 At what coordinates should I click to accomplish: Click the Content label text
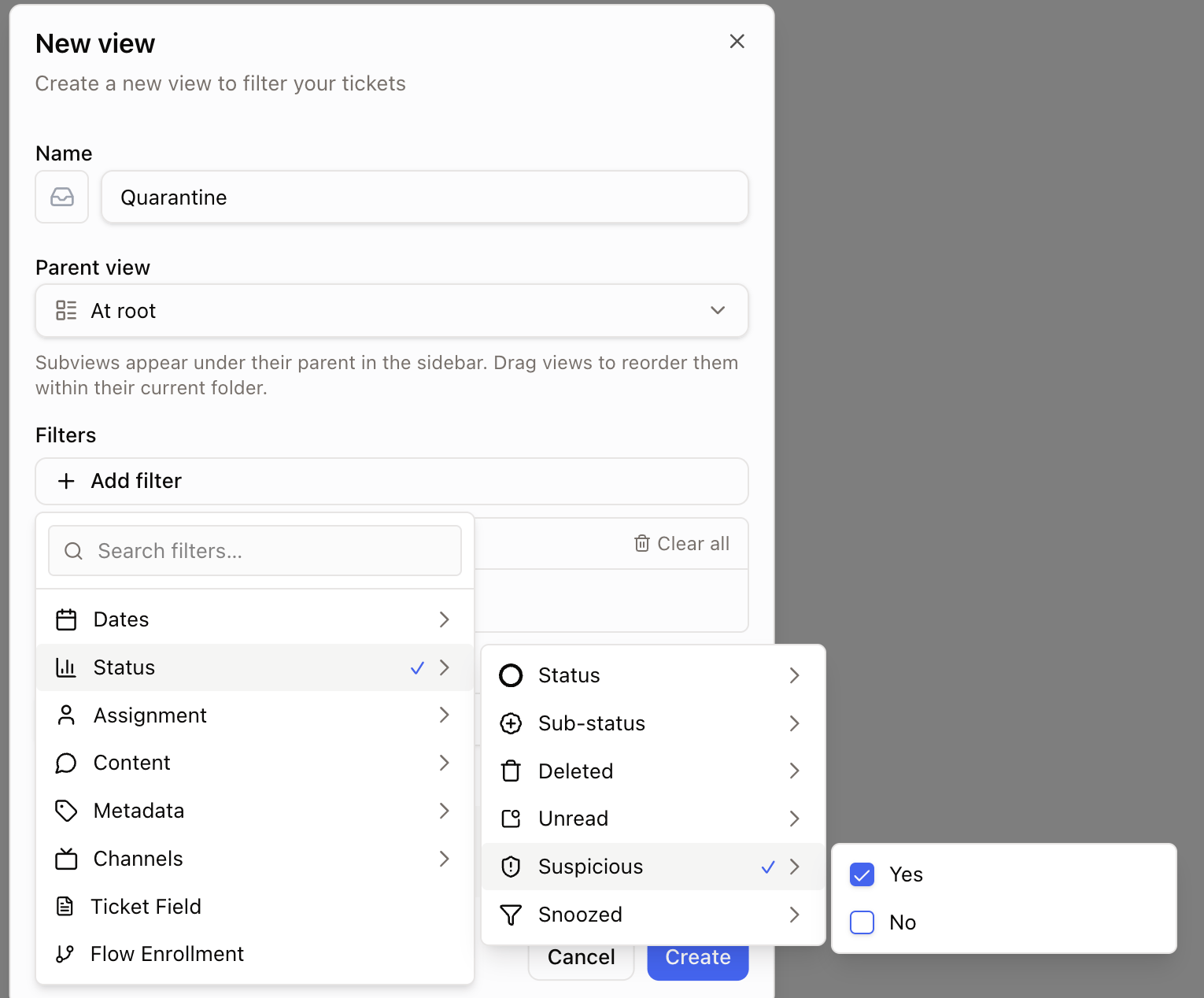pyautogui.click(x=131, y=763)
